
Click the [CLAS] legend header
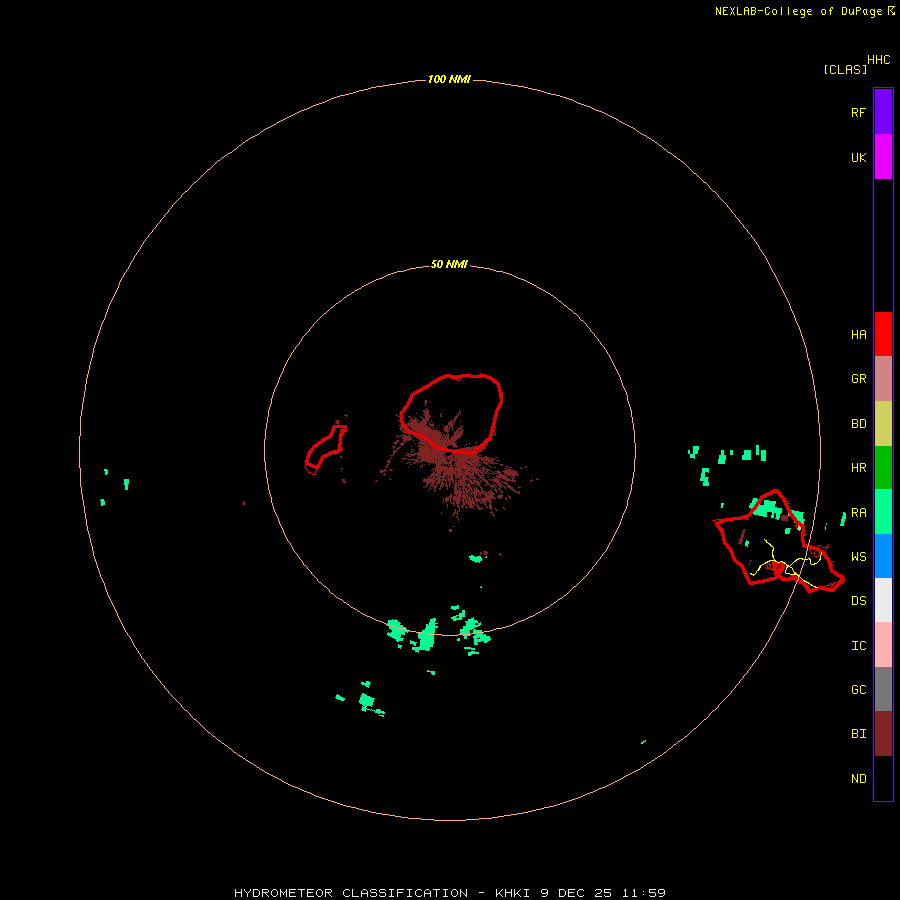[845, 69]
